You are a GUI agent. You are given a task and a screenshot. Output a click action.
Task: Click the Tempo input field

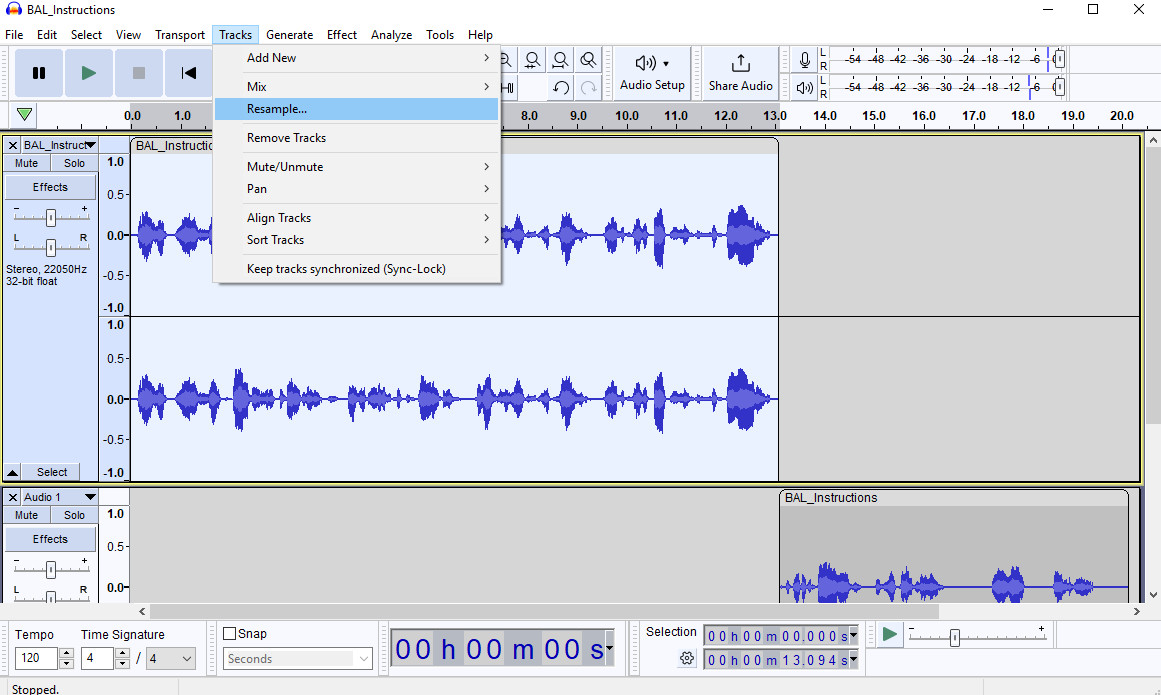36,658
